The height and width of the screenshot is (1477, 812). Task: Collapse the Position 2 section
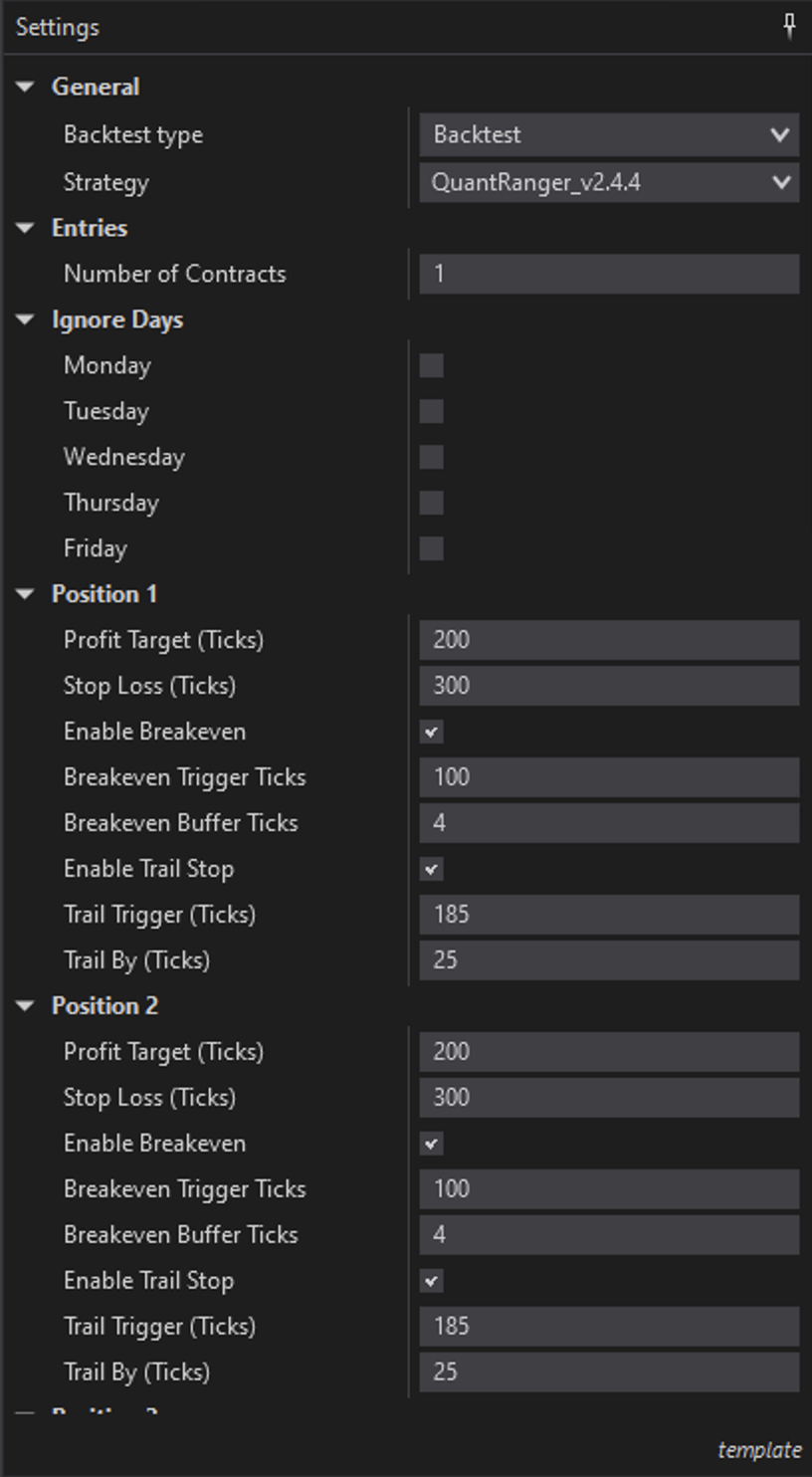(x=26, y=1007)
